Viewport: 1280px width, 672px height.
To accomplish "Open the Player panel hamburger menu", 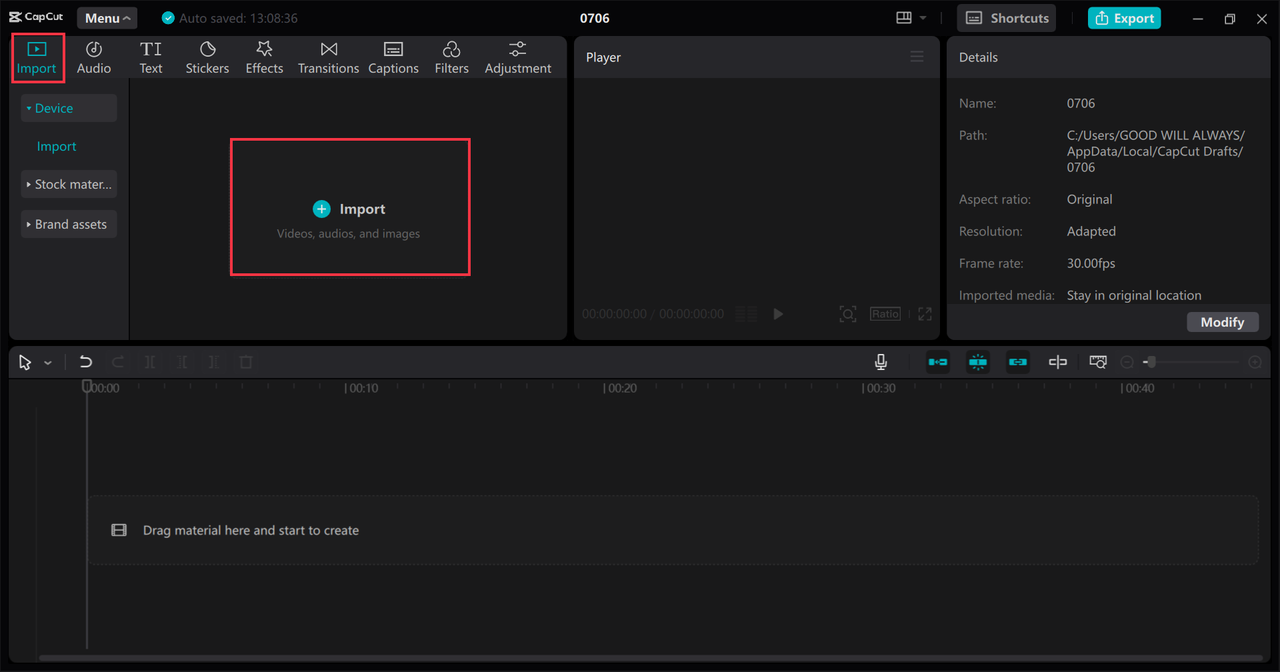I will (917, 57).
